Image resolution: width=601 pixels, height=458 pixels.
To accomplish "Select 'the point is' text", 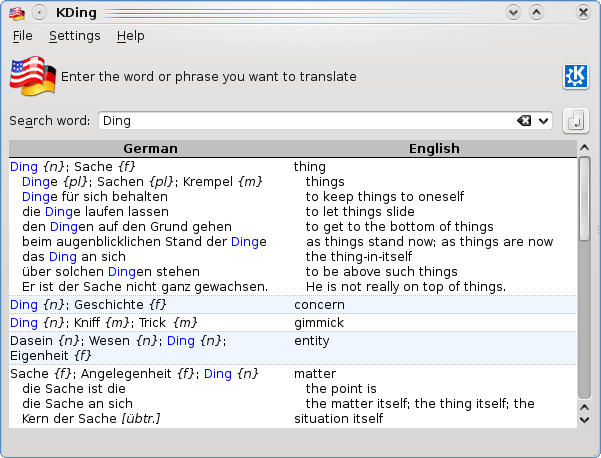I will click(341, 389).
